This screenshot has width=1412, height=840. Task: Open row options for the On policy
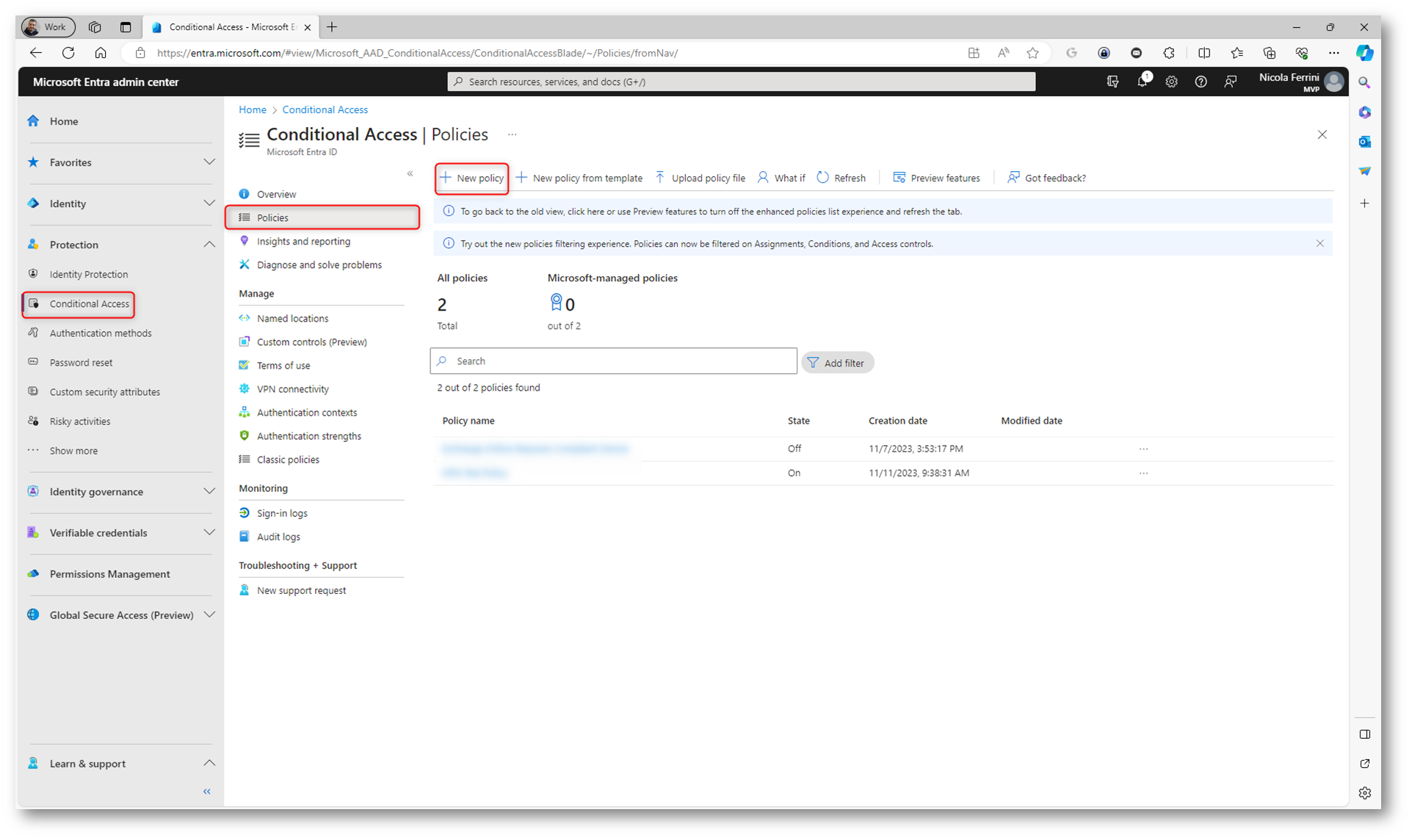1143,473
